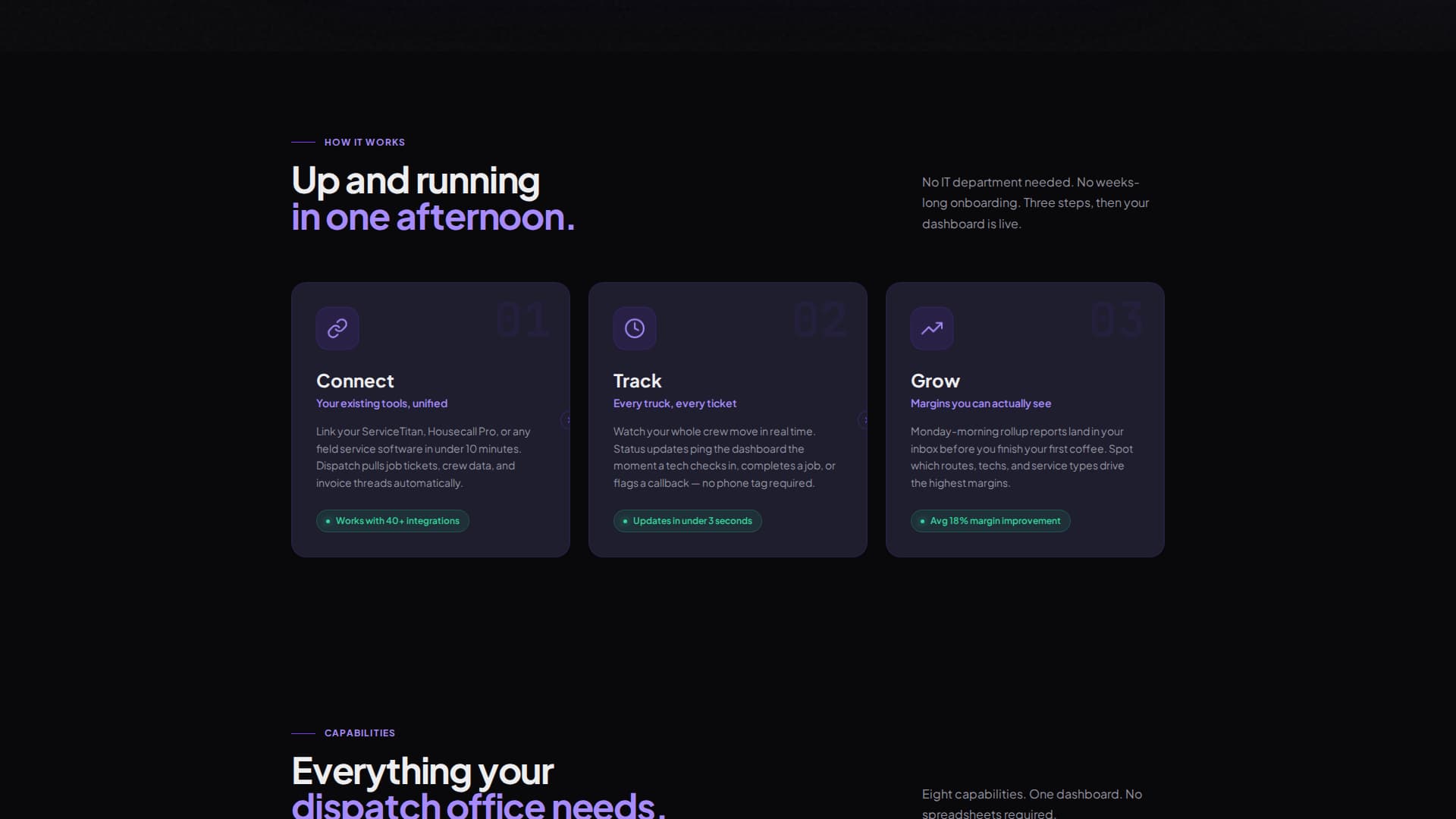Image resolution: width=1456 pixels, height=819 pixels.
Task: Click the faded '03' step number
Action: point(1117,319)
